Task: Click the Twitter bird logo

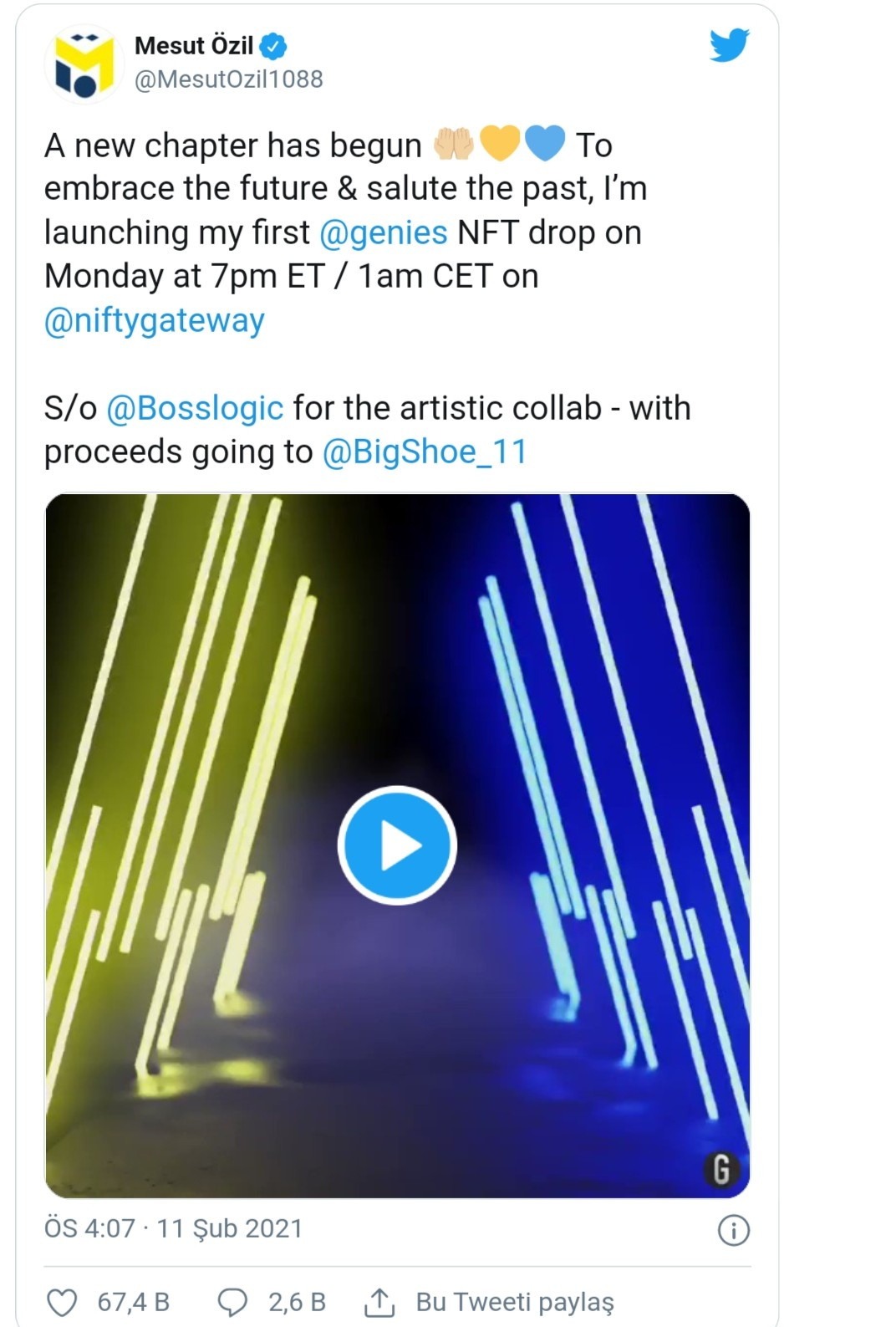Action: [729, 45]
